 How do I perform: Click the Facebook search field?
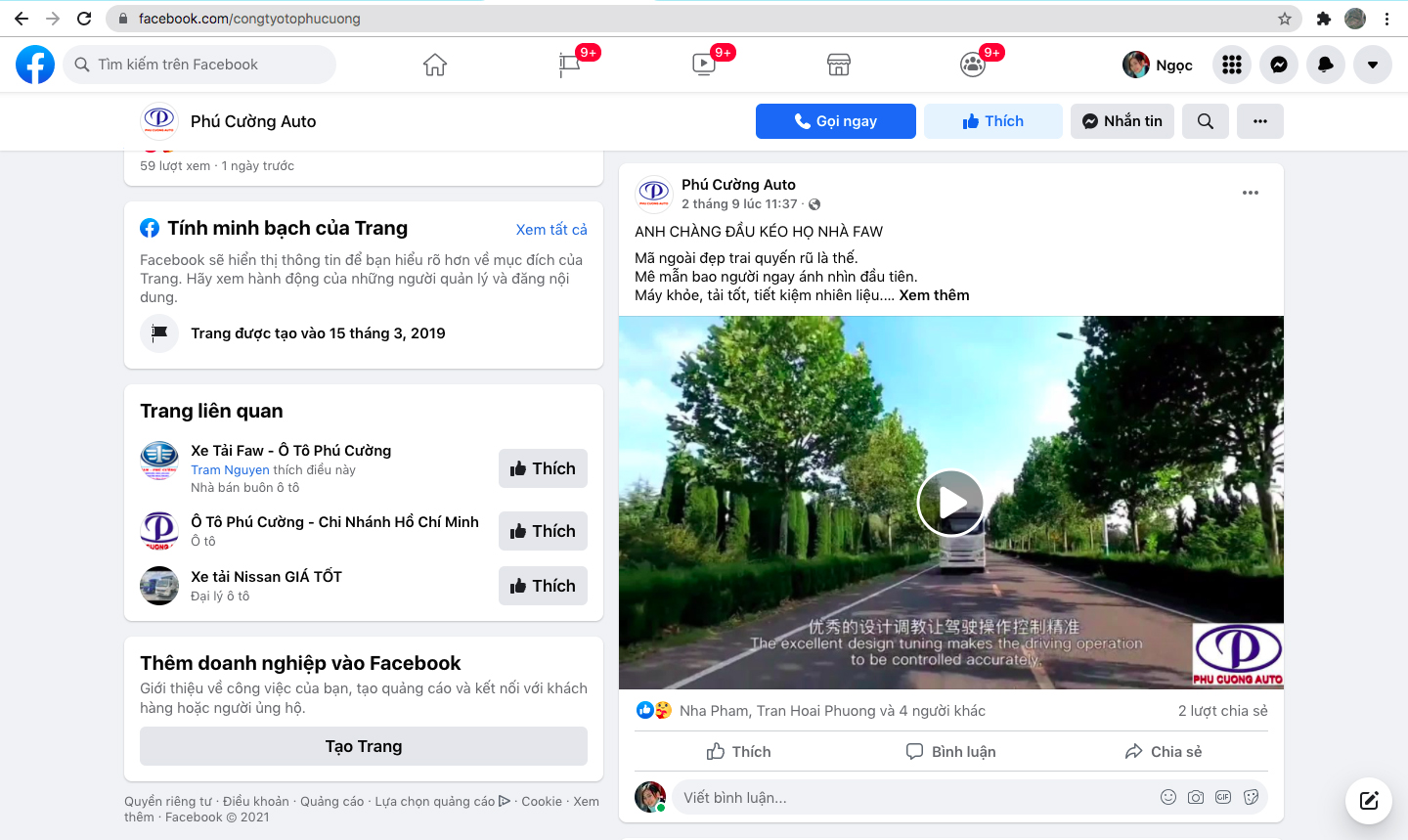(x=199, y=65)
